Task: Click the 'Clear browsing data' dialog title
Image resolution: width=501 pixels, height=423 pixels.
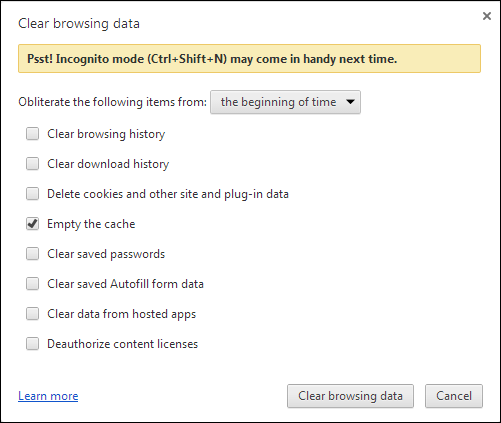Action: (x=79, y=24)
